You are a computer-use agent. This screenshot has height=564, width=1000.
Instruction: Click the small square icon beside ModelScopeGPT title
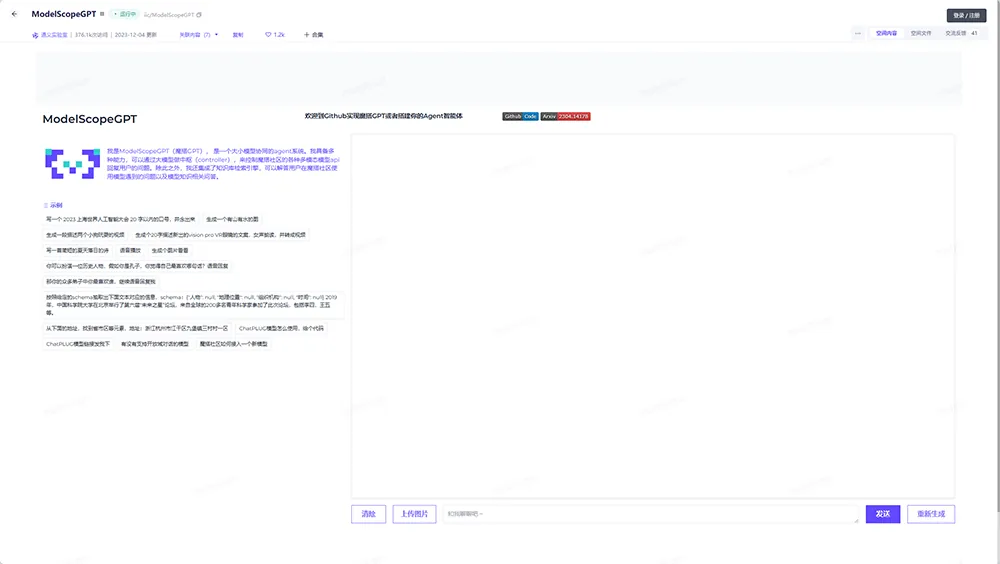click(x=102, y=14)
